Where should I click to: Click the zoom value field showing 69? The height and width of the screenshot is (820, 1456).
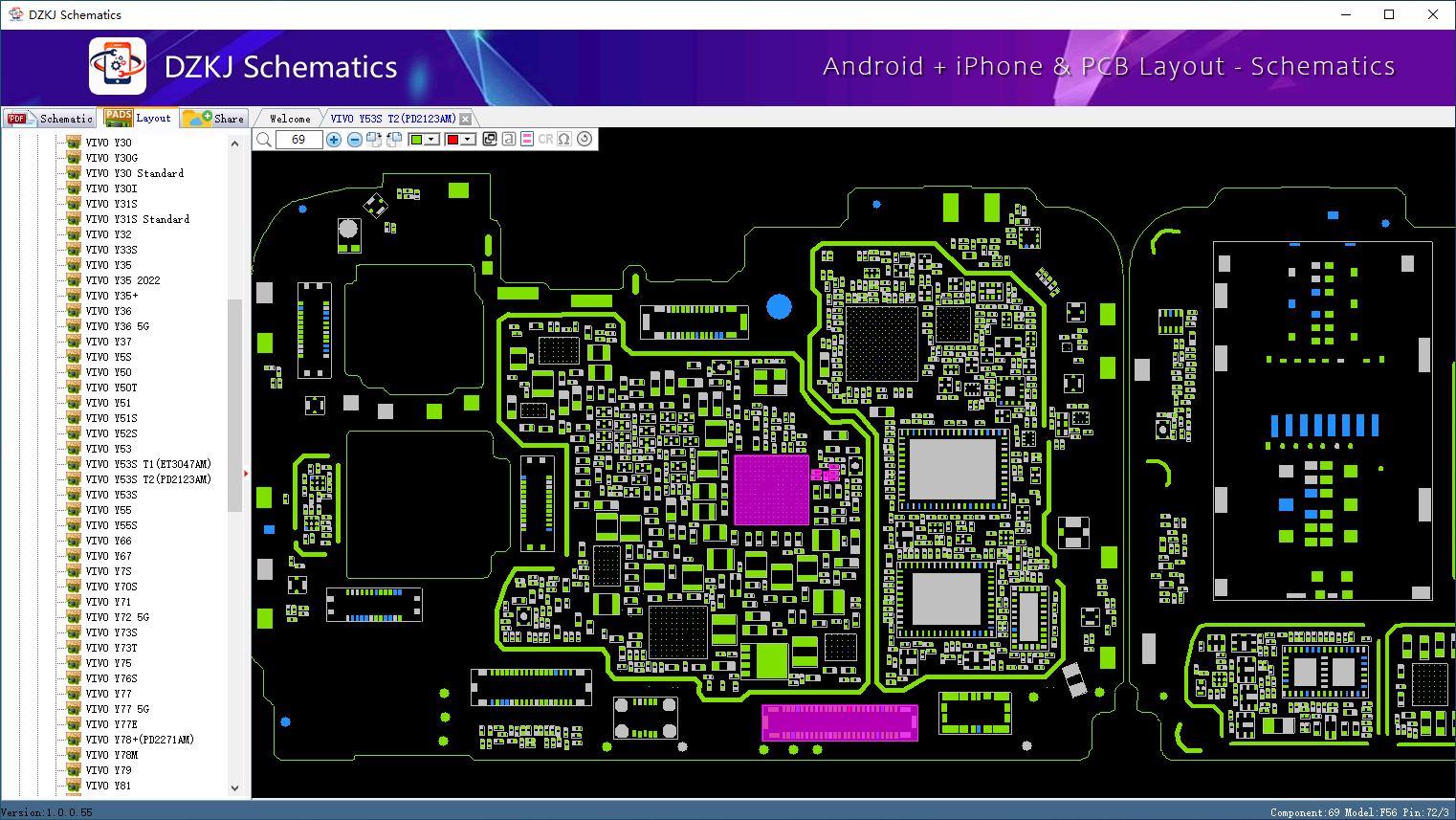(x=298, y=140)
